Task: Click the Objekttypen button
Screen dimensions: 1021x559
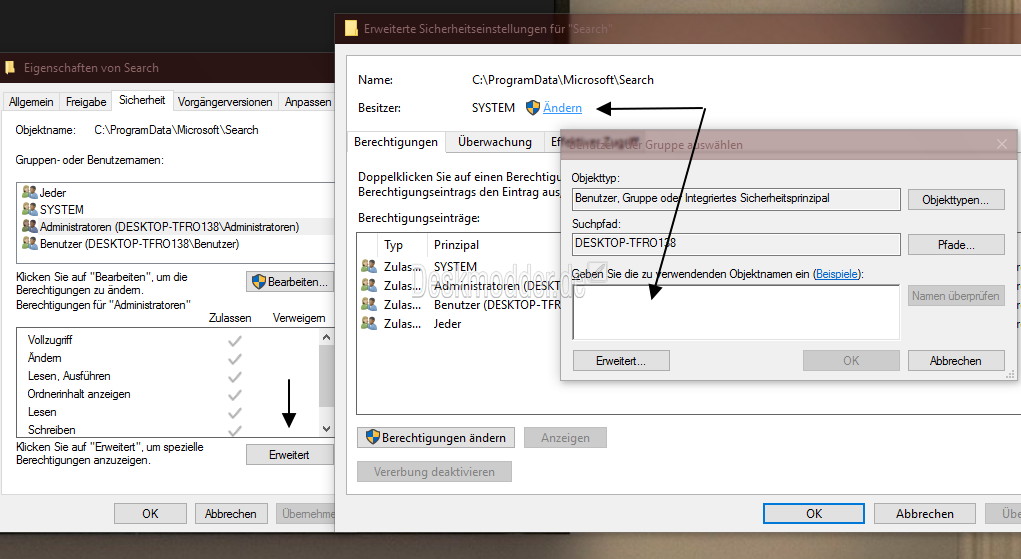Action: 955,200
